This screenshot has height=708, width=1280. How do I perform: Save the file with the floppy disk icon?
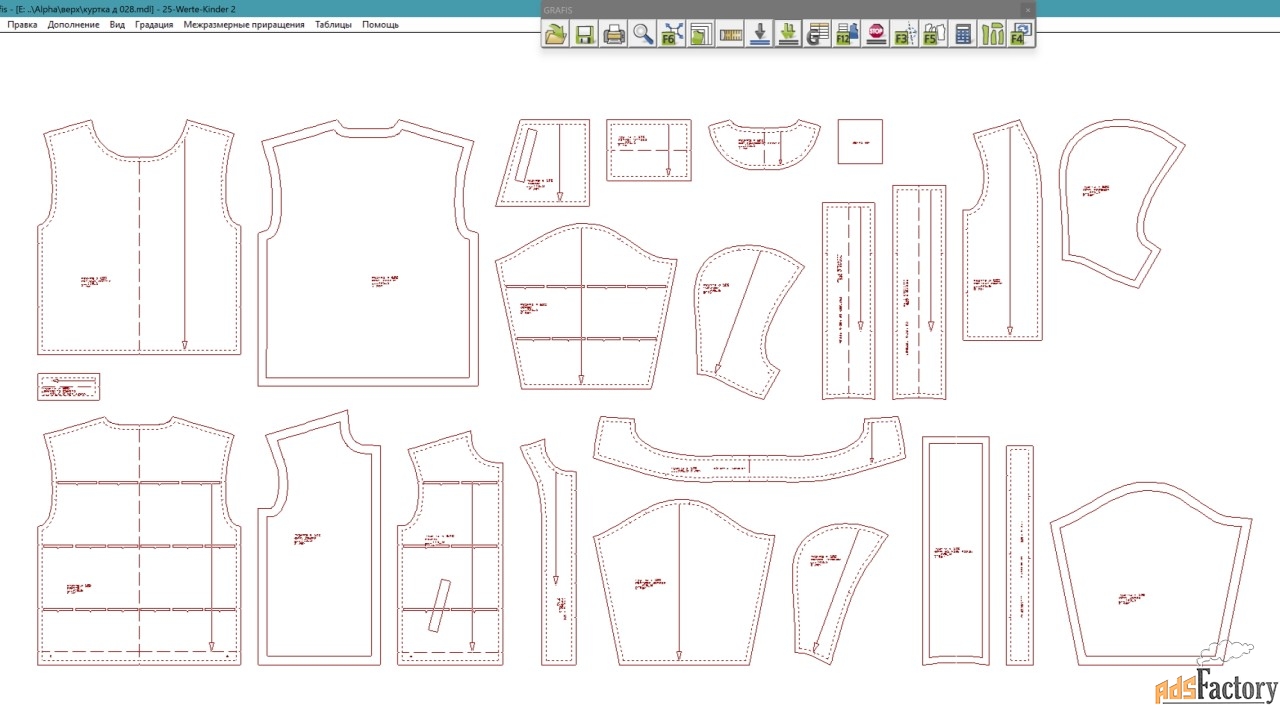coord(585,34)
